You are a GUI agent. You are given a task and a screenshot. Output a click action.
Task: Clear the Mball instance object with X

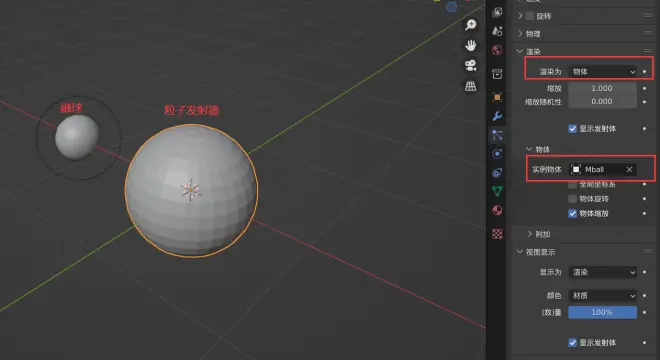[629, 169]
